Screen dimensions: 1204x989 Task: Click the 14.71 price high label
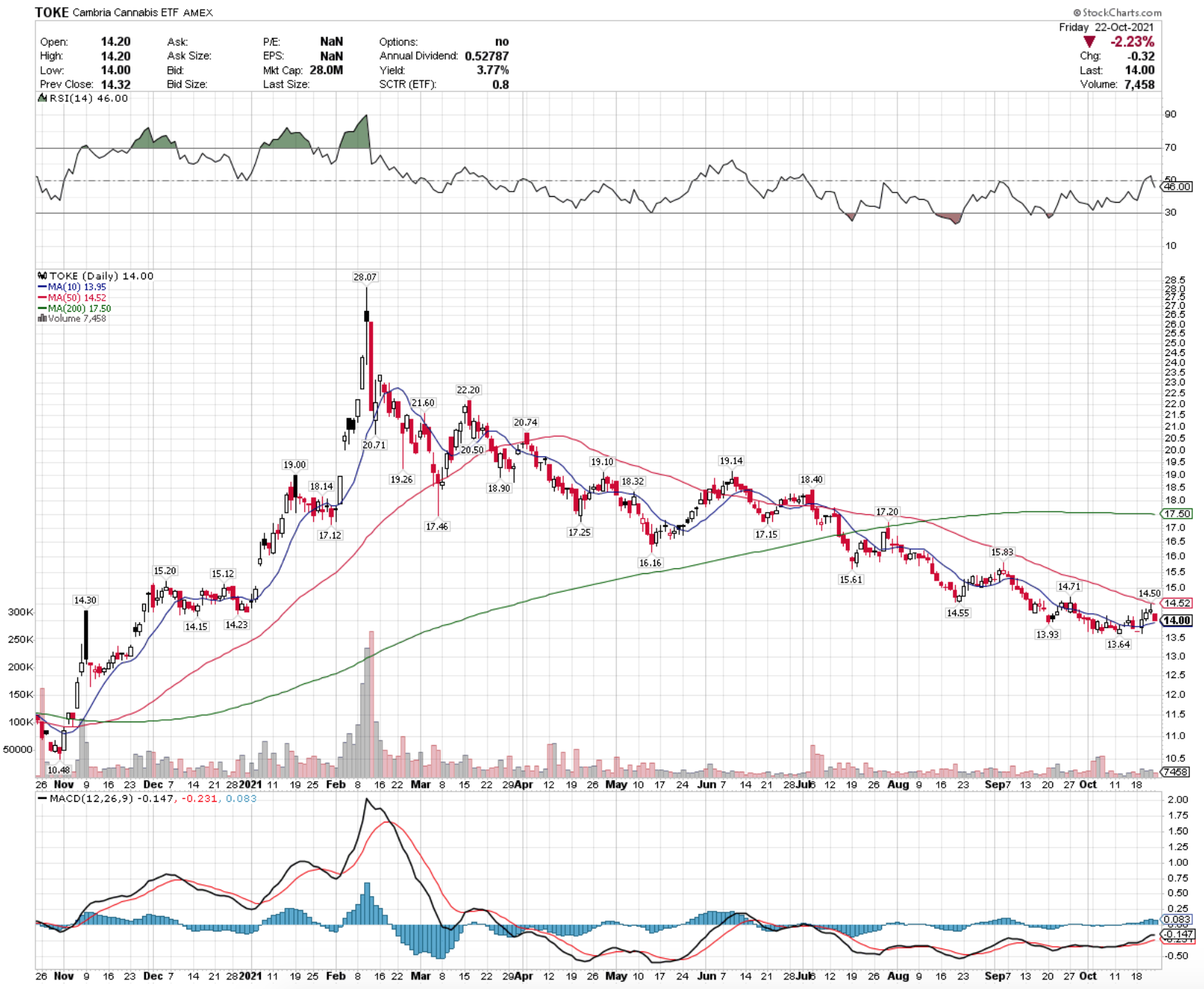pyautogui.click(x=1069, y=587)
